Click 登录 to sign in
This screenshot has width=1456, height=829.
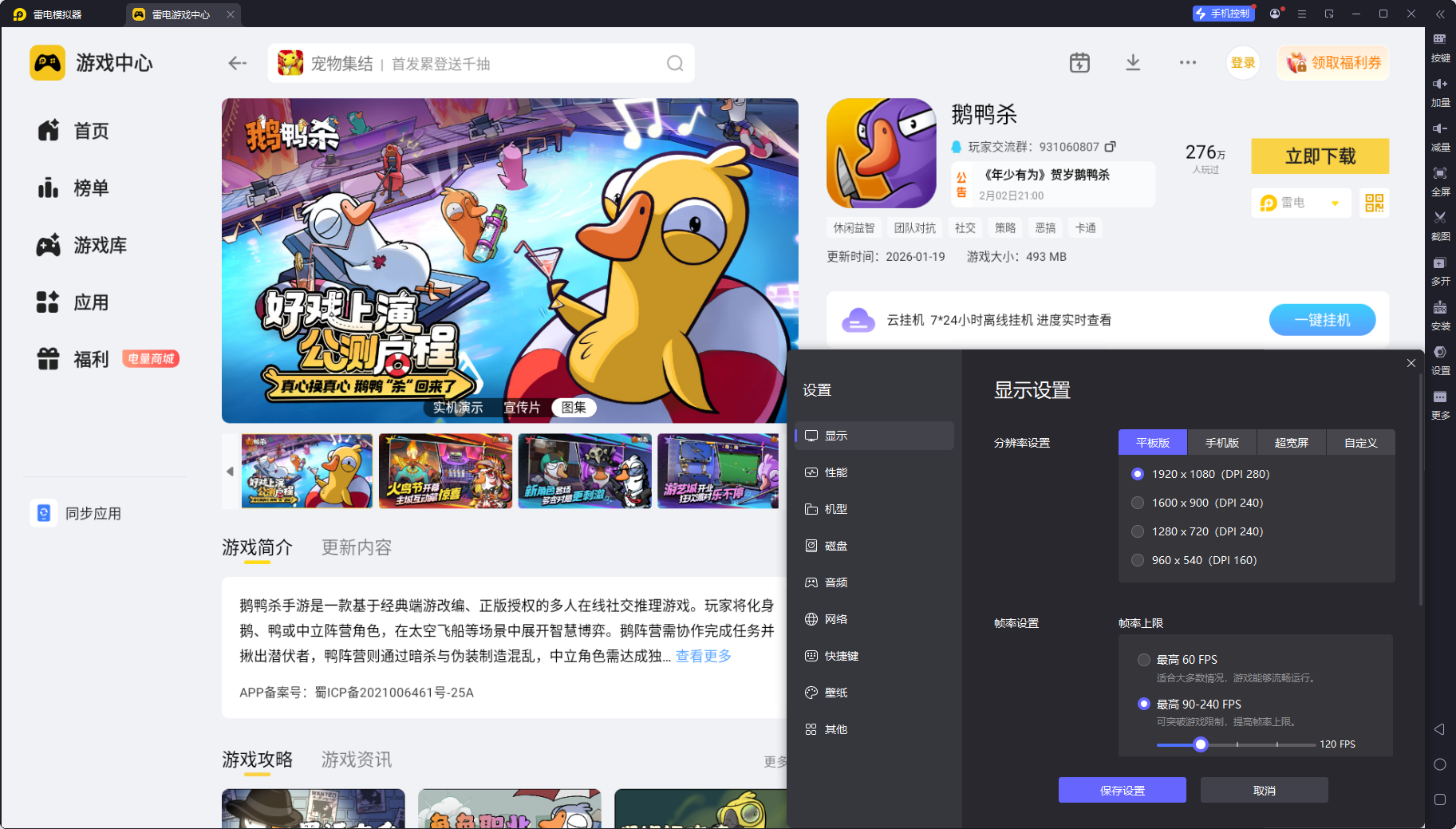pos(1243,63)
